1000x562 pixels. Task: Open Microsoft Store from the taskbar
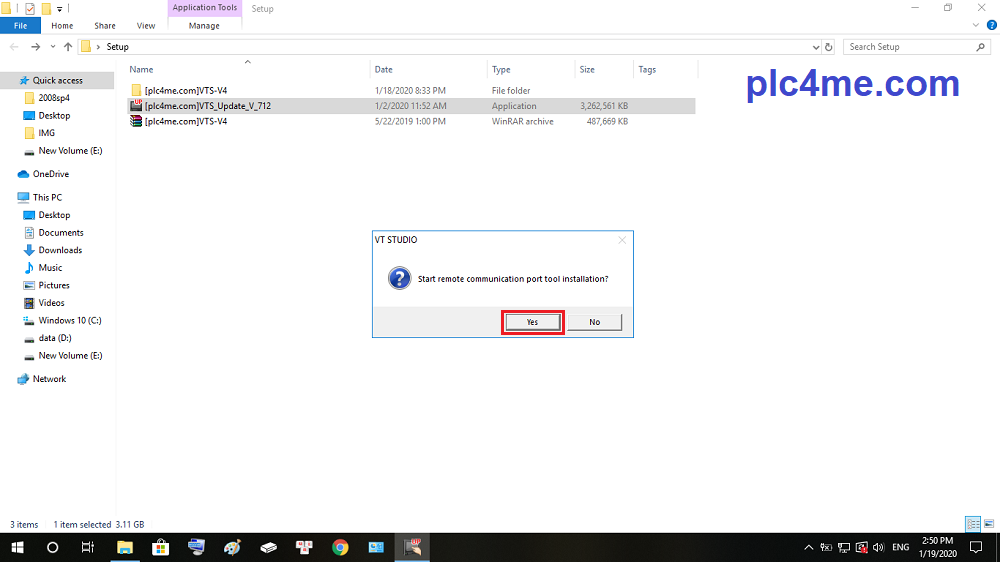pyautogui.click(x=160, y=547)
